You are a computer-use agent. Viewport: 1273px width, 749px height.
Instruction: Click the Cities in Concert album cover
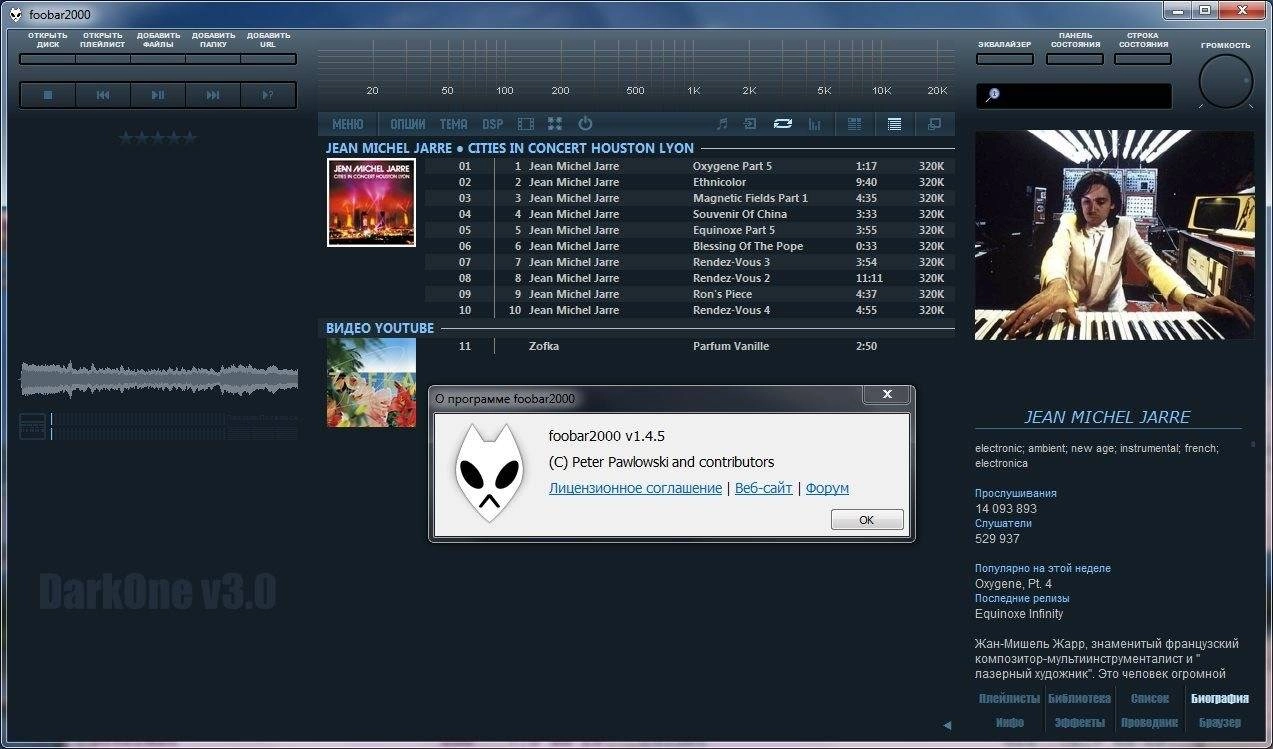click(371, 202)
